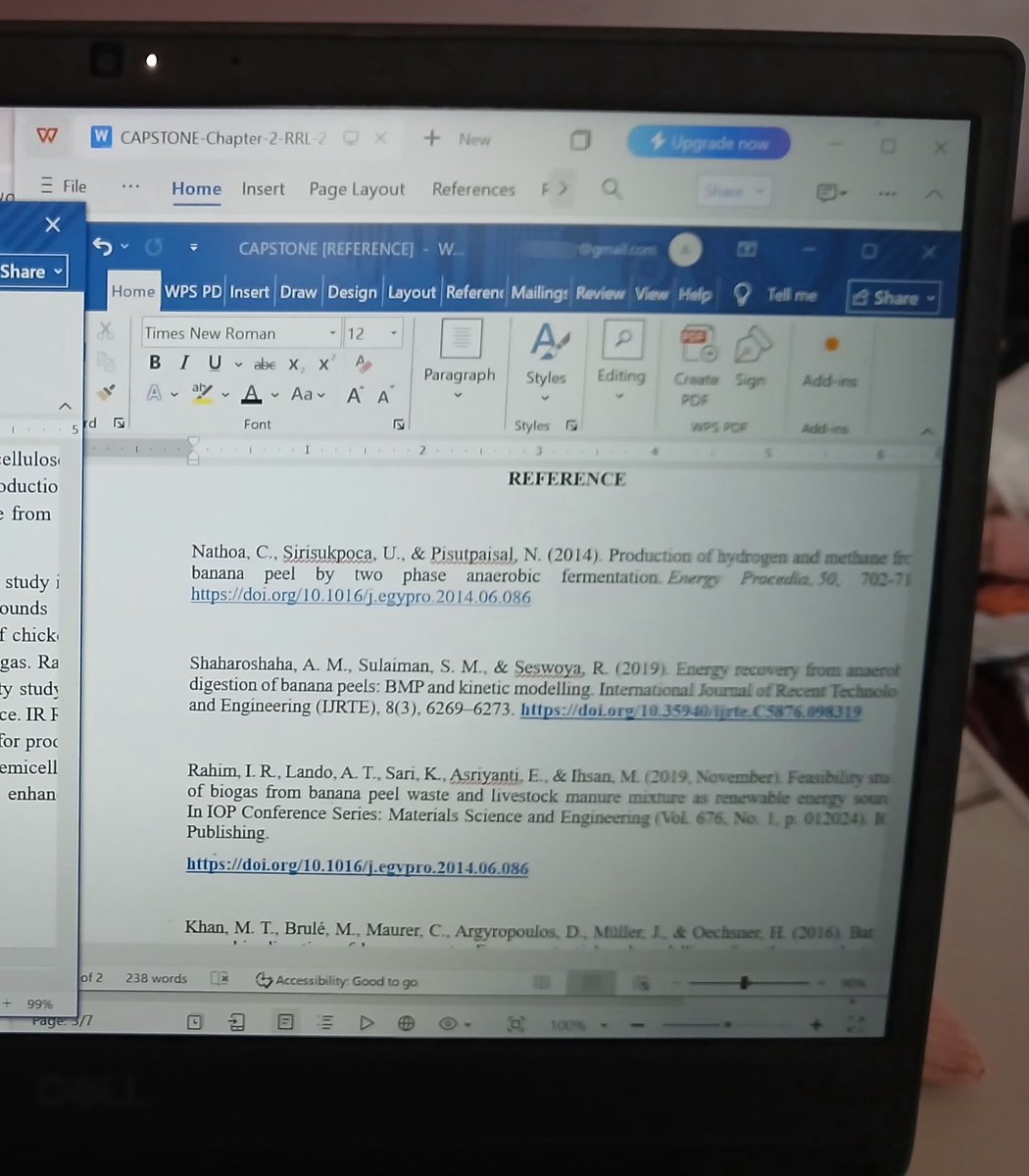Screen dimensions: 1029x1176
Task: Click the Format Painter brush icon
Action: pyautogui.click(x=106, y=393)
